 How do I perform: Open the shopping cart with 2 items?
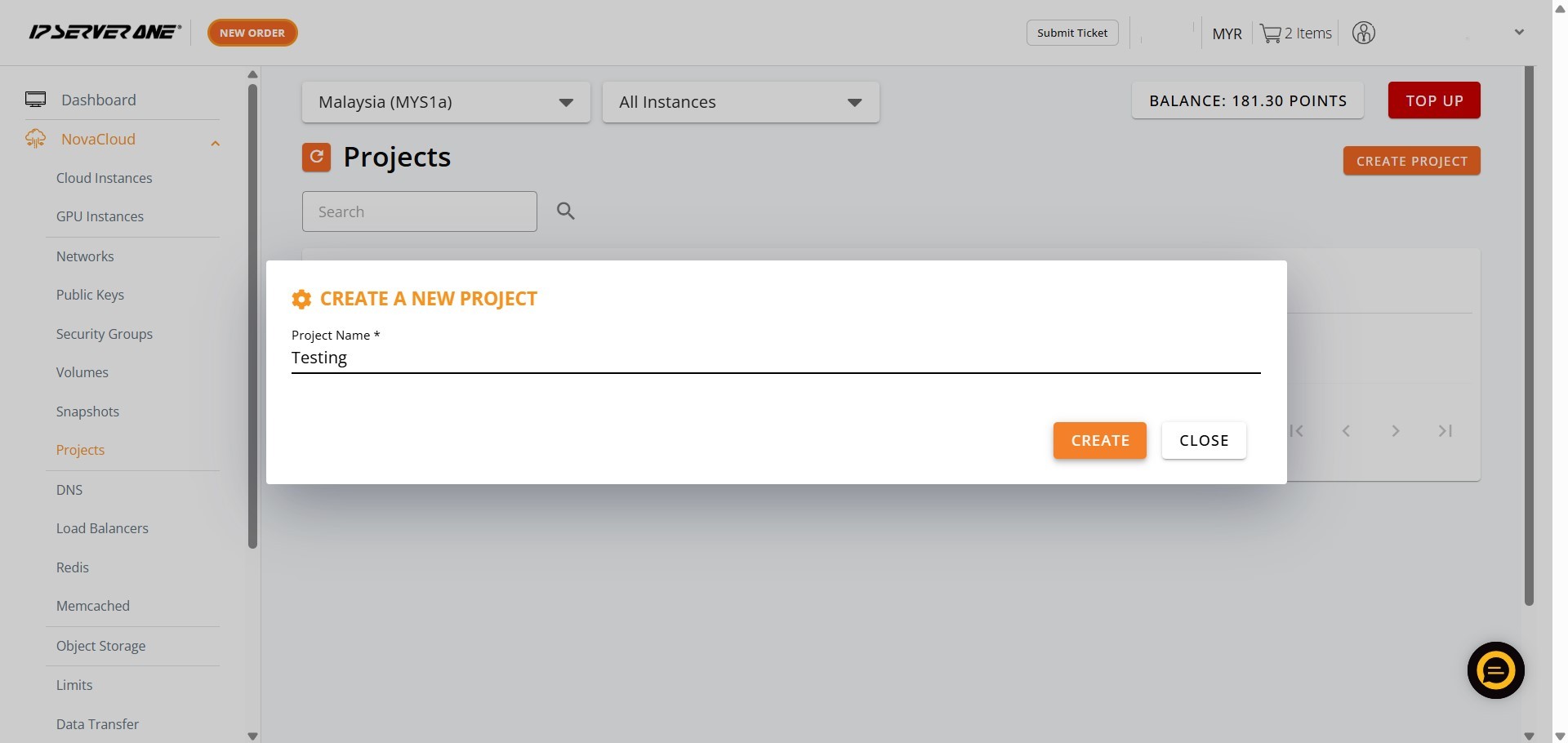1295,33
